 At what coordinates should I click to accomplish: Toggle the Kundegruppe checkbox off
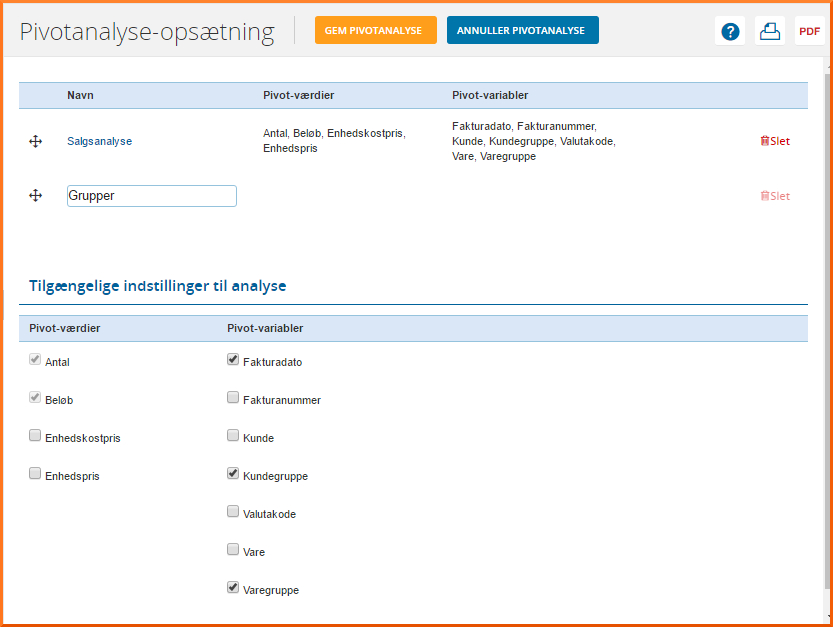232,471
